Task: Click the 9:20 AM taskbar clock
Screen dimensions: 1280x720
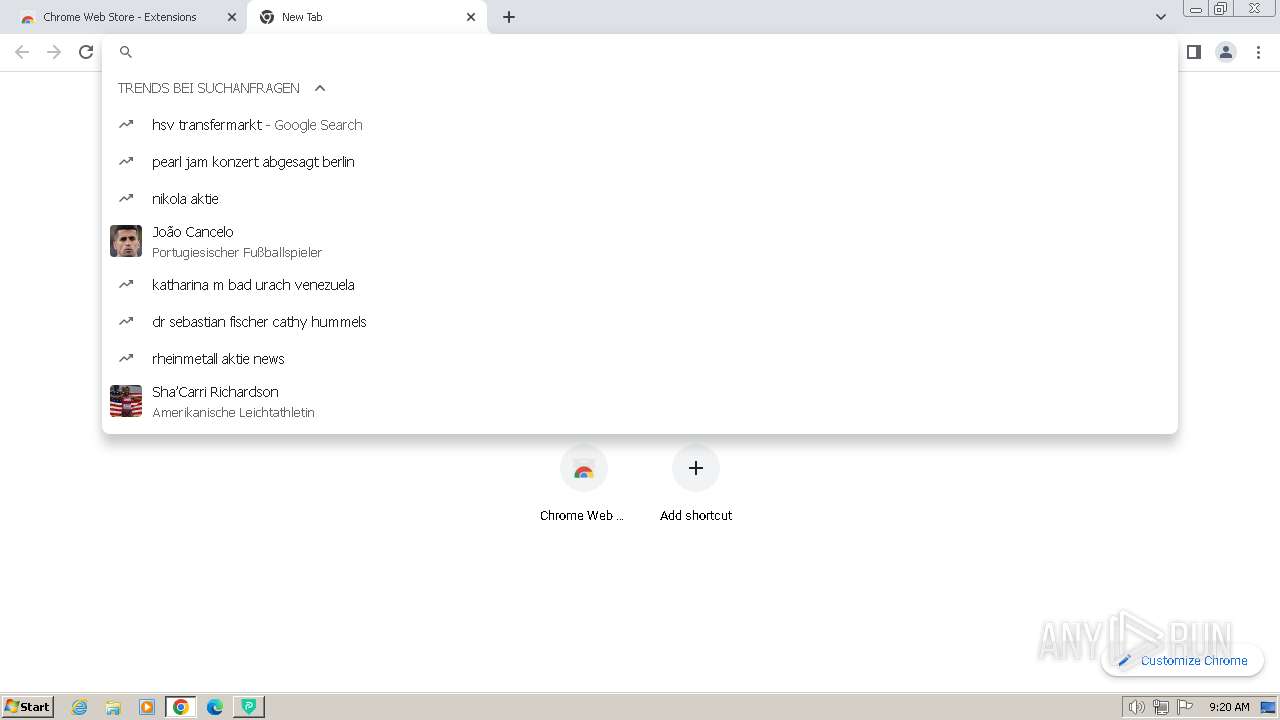Action: tap(1229, 707)
